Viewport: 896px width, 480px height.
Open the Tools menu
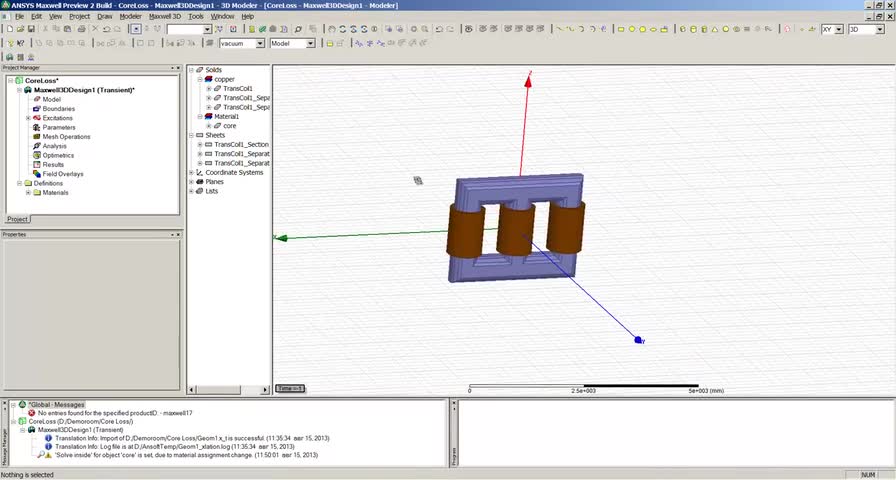tap(195, 17)
